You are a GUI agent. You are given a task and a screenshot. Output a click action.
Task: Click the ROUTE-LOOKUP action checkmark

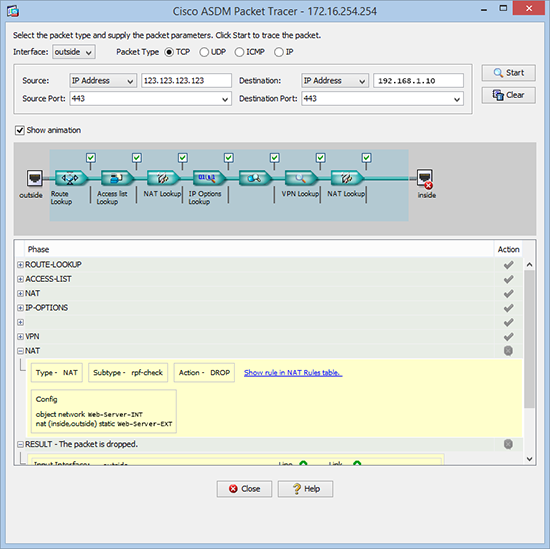click(508, 265)
